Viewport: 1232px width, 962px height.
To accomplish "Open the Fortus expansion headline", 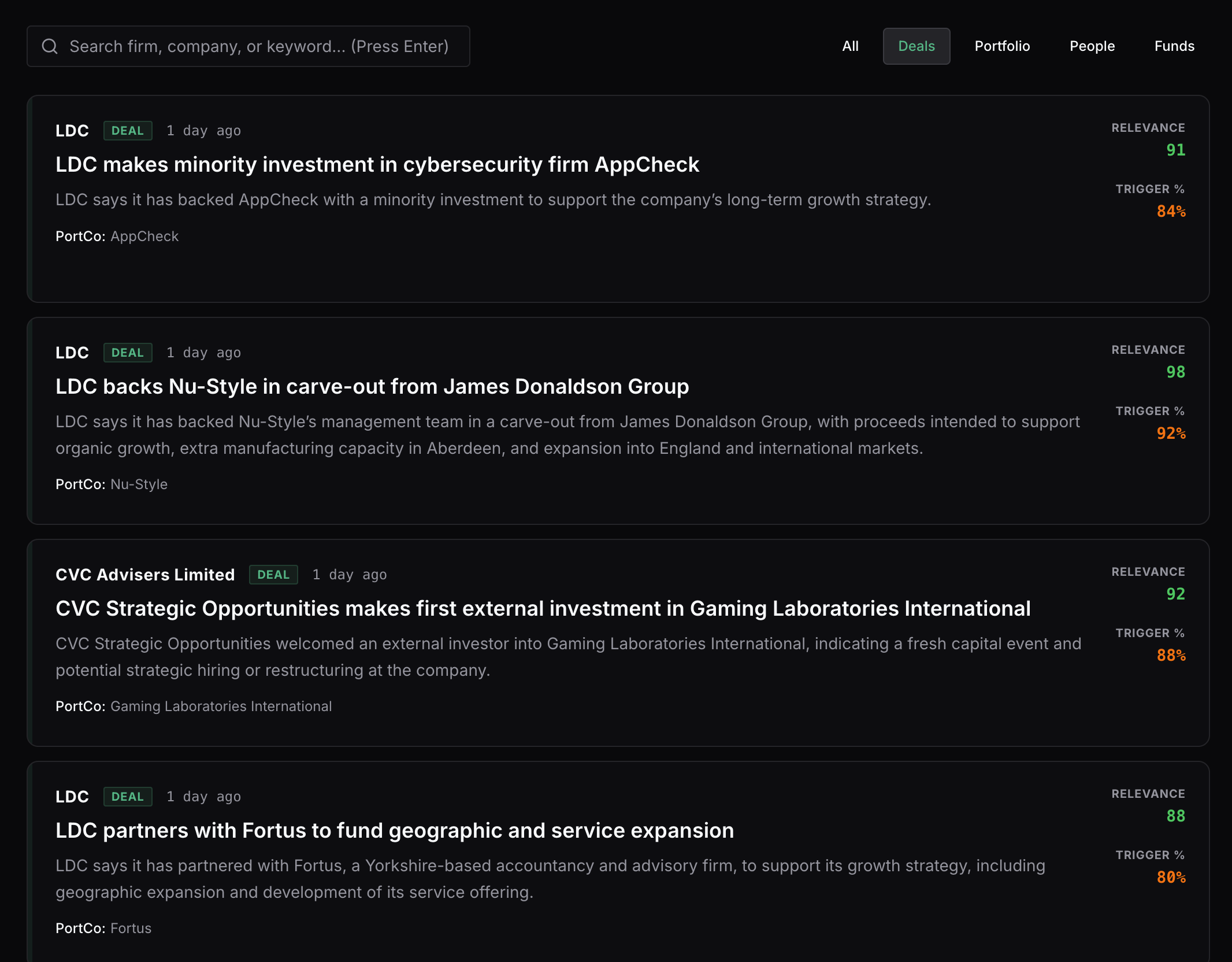I will click(x=395, y=831).
